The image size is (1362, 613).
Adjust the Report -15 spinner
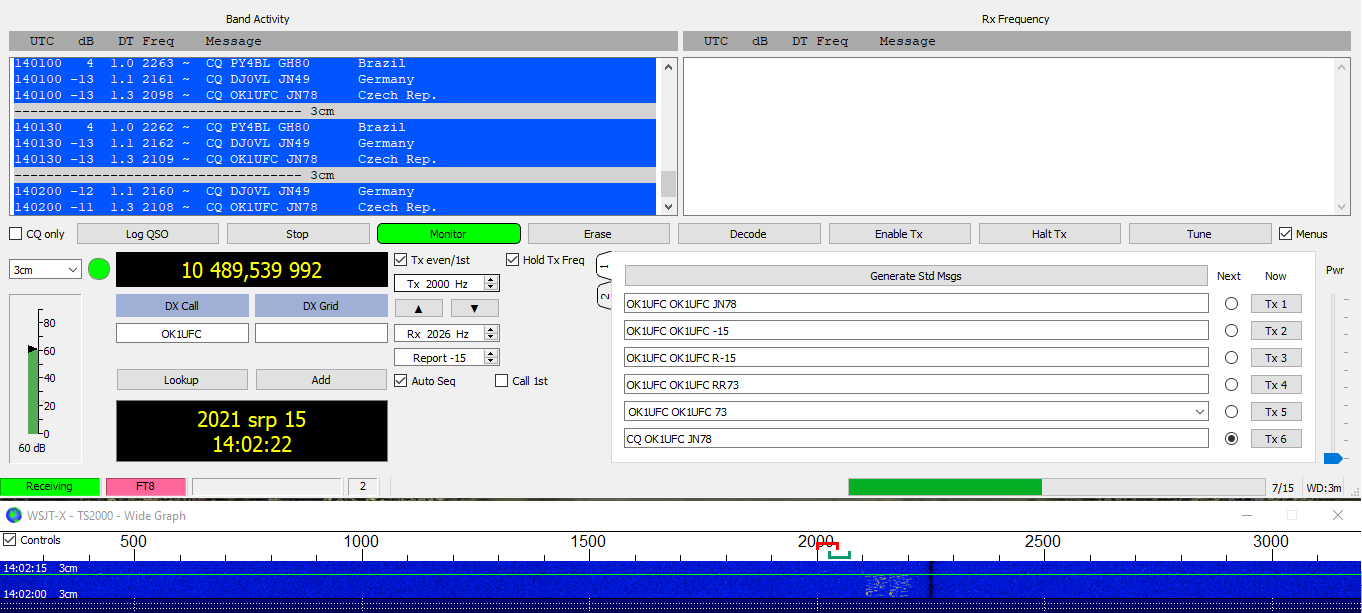491,357
